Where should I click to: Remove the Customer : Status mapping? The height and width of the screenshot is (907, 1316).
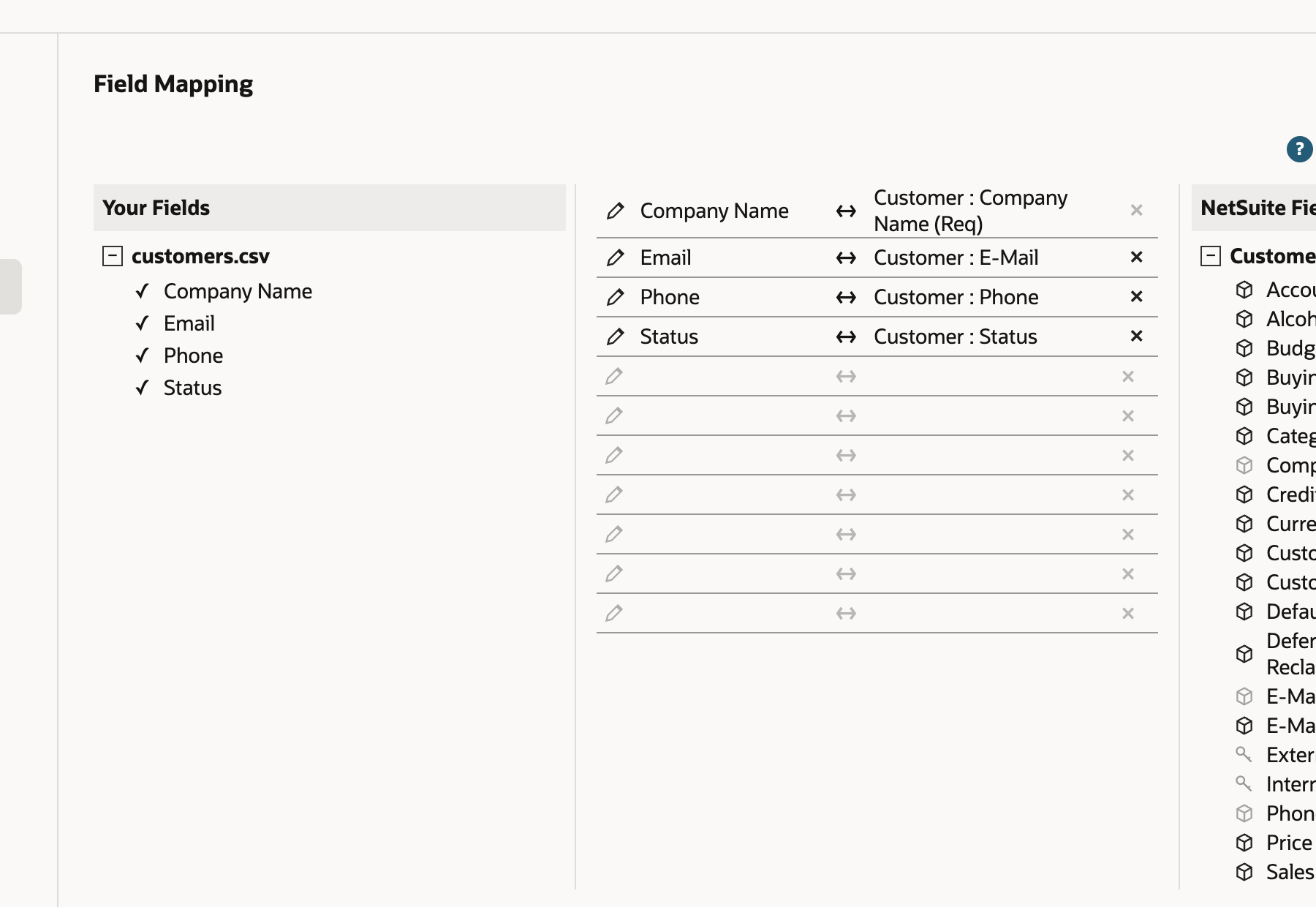coord(1136,336)
